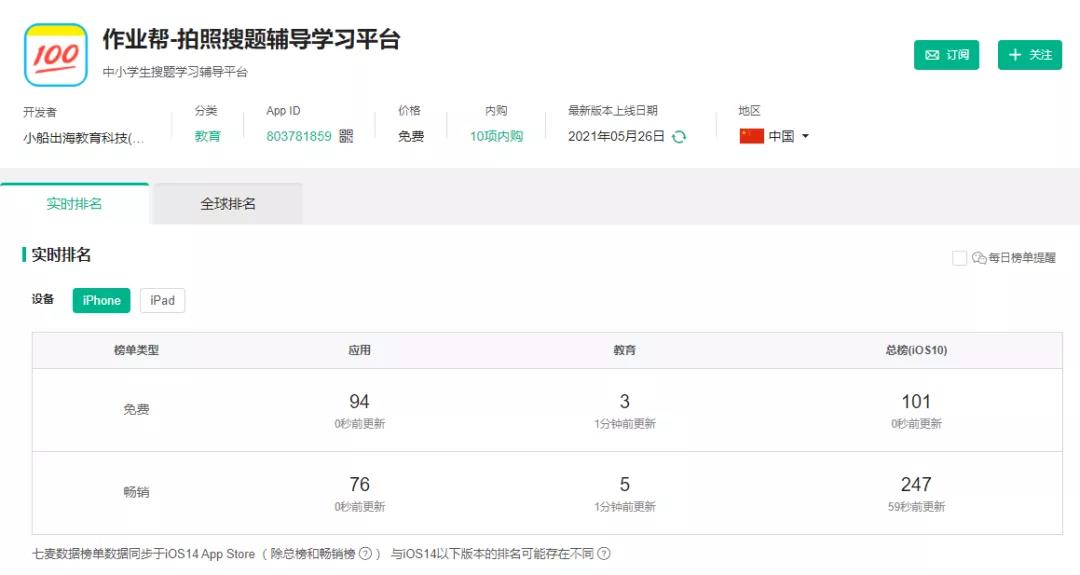Enable the 每日榜单提醒 checkbox
1080x575 pixels.
pos(959,258)
